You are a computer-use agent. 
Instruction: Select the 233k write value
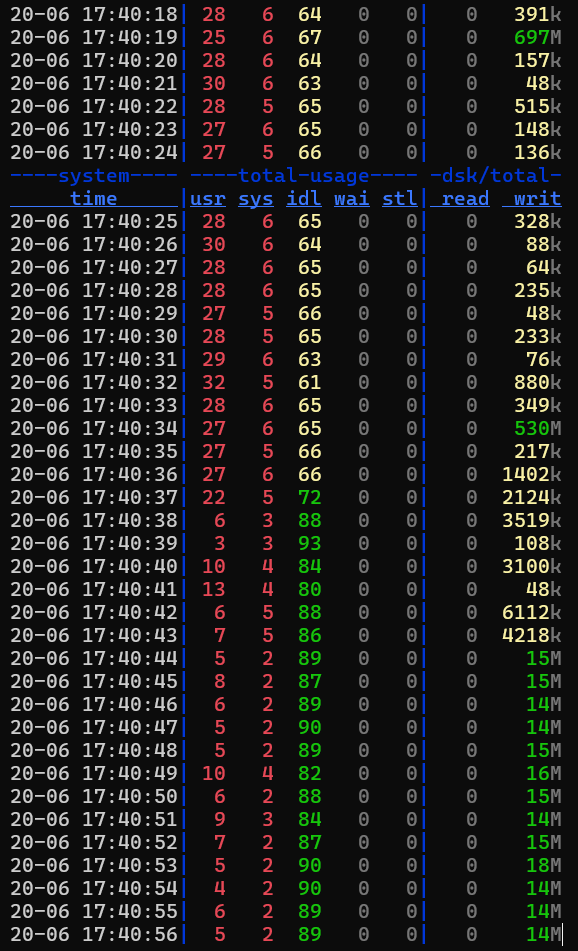coord(537,336)
